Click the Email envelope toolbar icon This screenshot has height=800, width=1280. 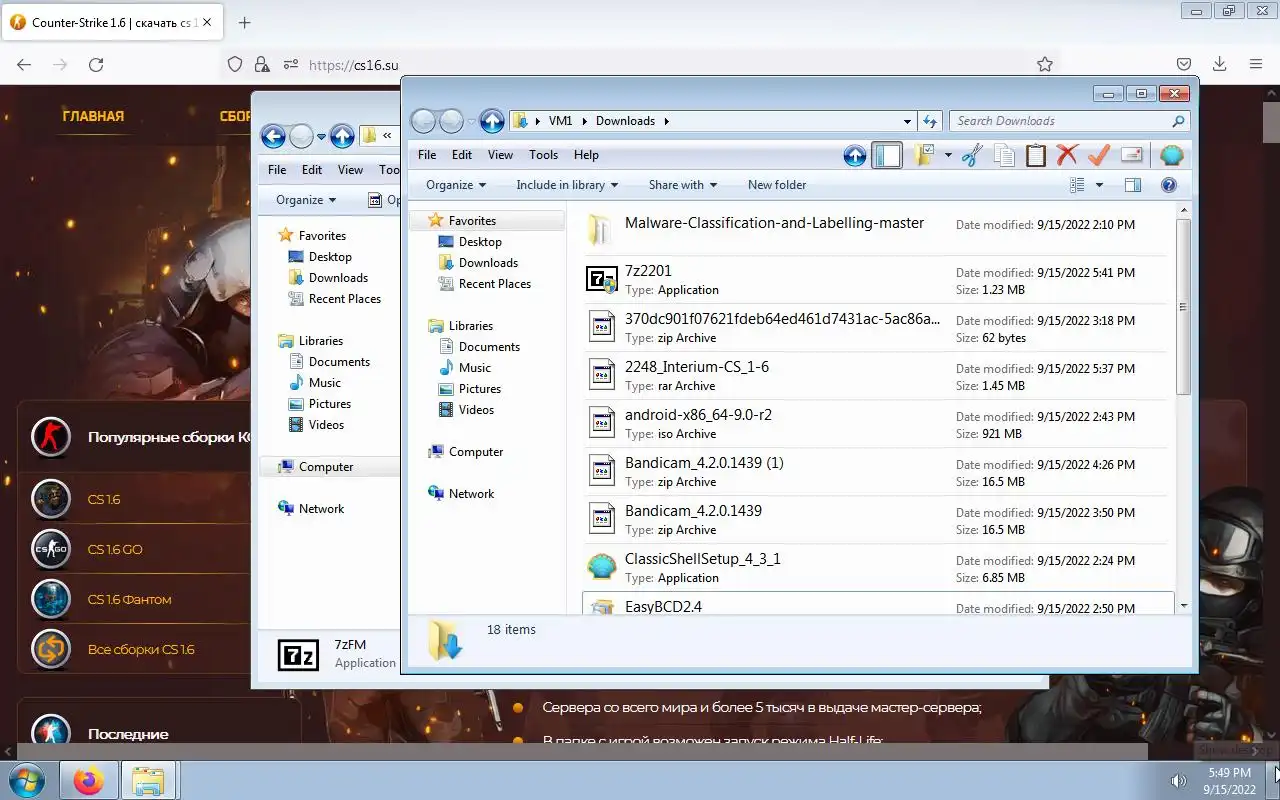coord(1132,155)
